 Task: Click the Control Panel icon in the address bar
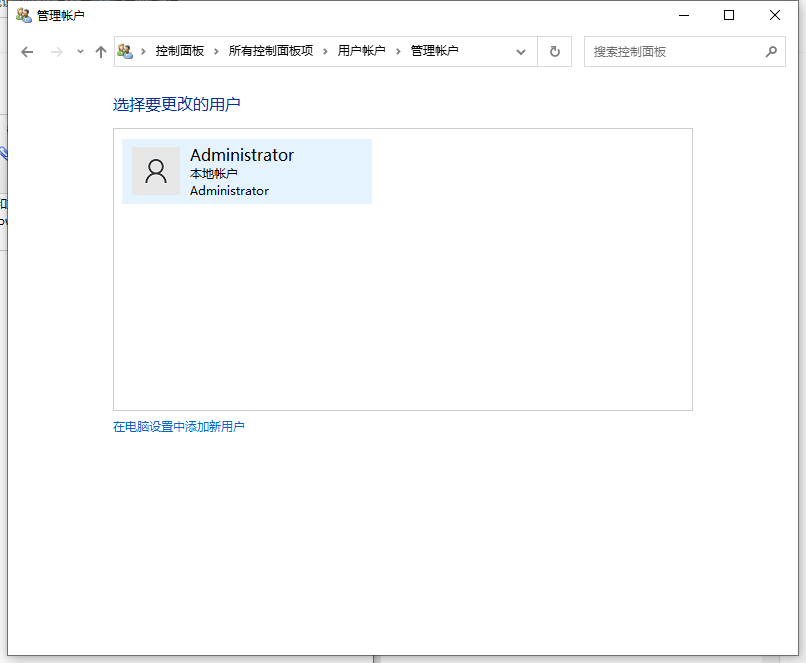pyautogui.click(x=124, y=51)
